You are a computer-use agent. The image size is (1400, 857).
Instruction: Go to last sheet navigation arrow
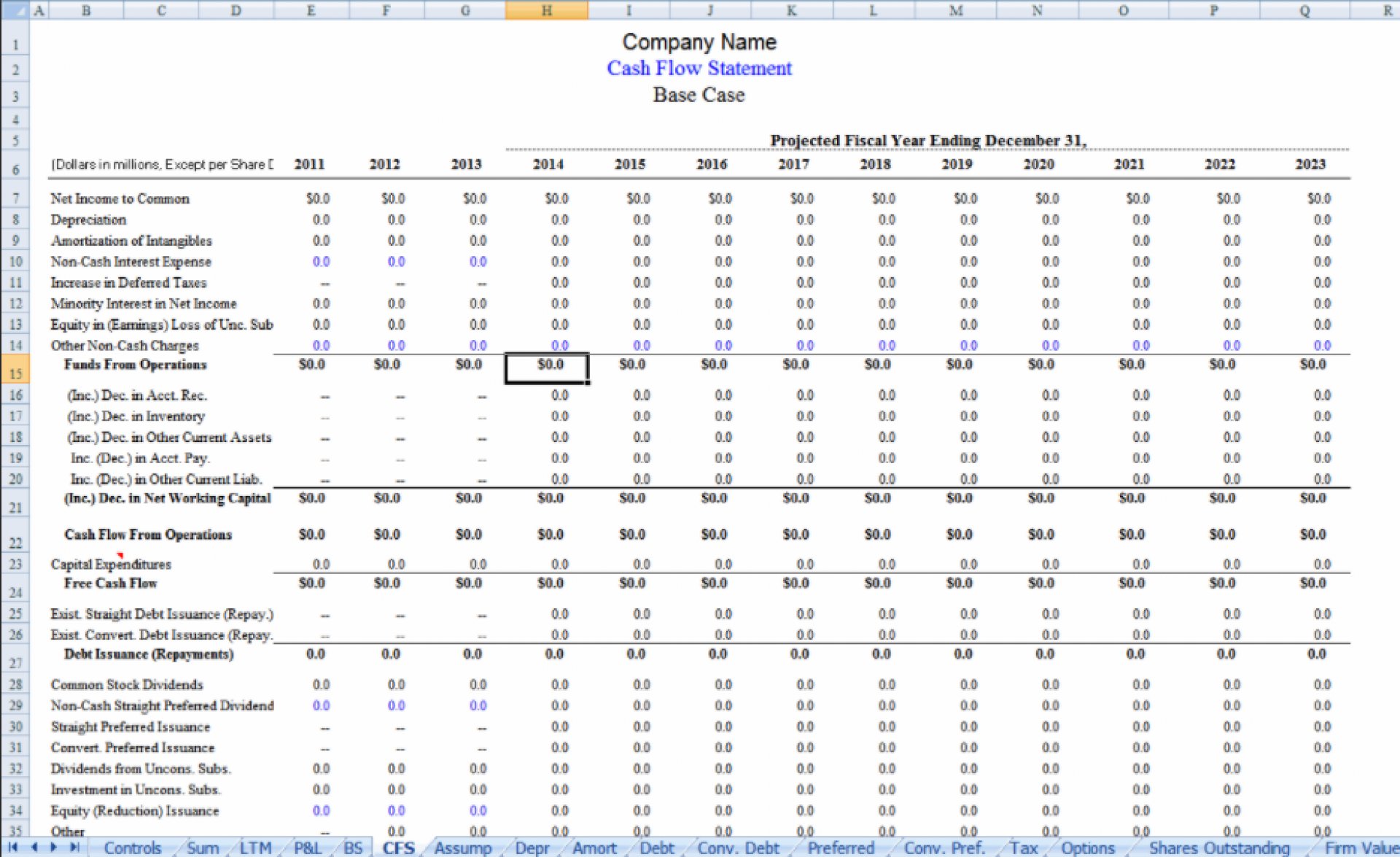pos(74,848)
